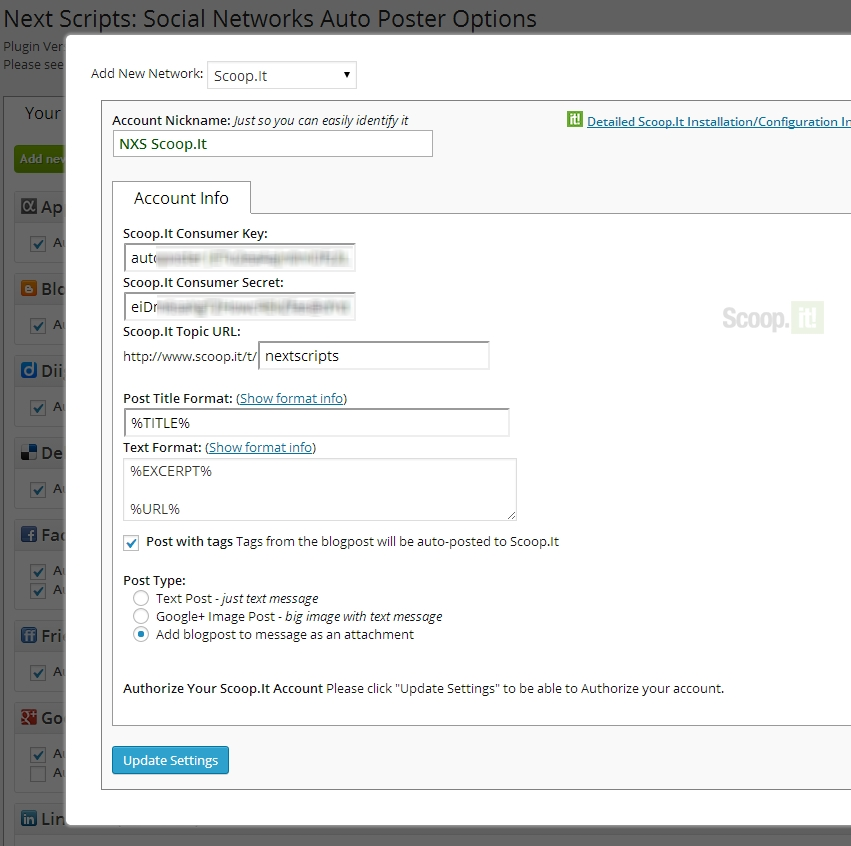Select the Text Post radio button
Screen dimensions: 851x846
(x=141, y=599)
